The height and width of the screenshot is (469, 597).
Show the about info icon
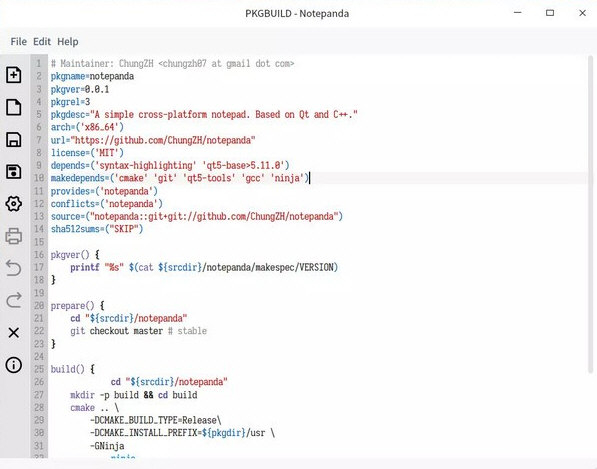pos(14,365)
